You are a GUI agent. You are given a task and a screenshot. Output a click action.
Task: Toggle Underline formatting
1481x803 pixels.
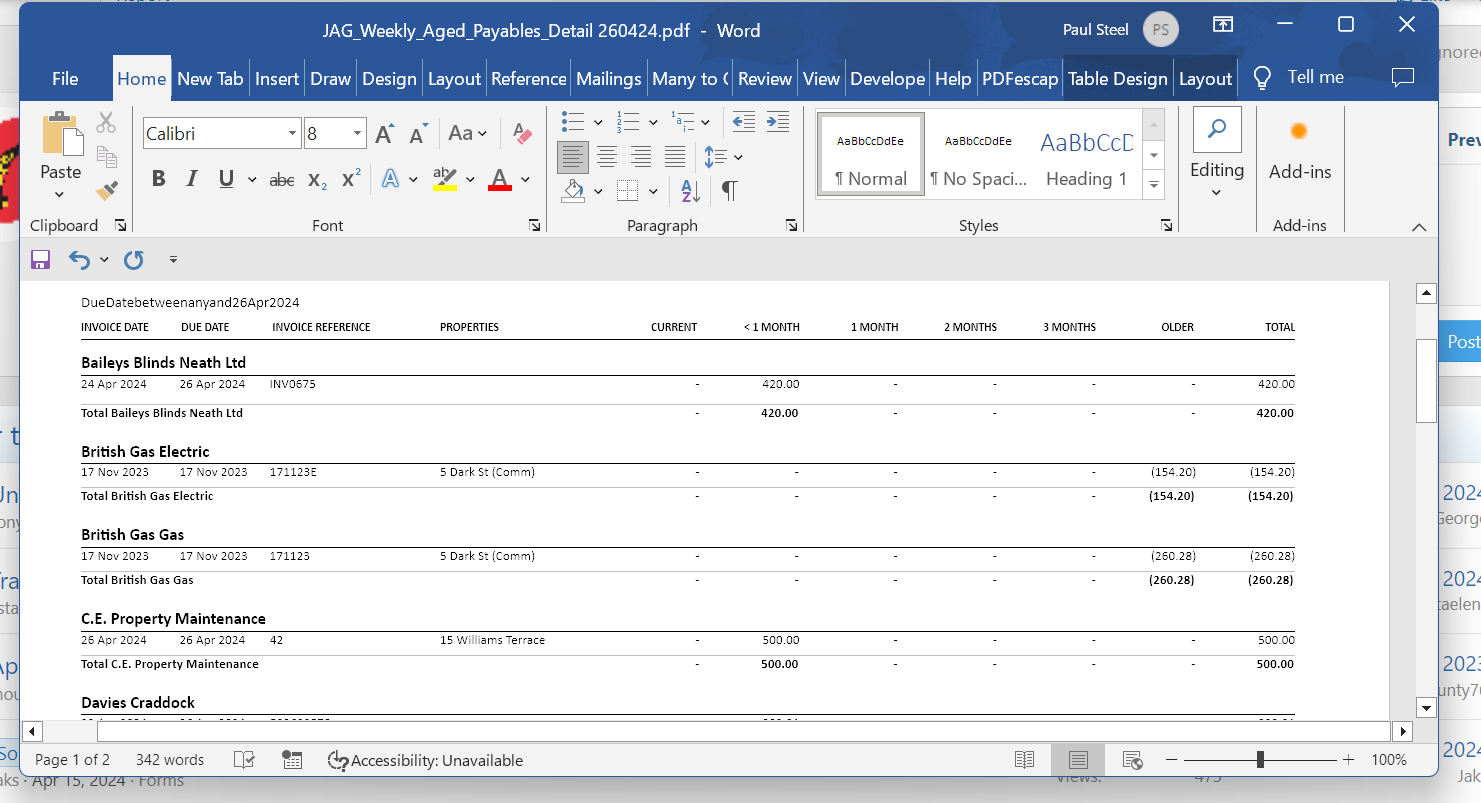[x=226, y=179]
